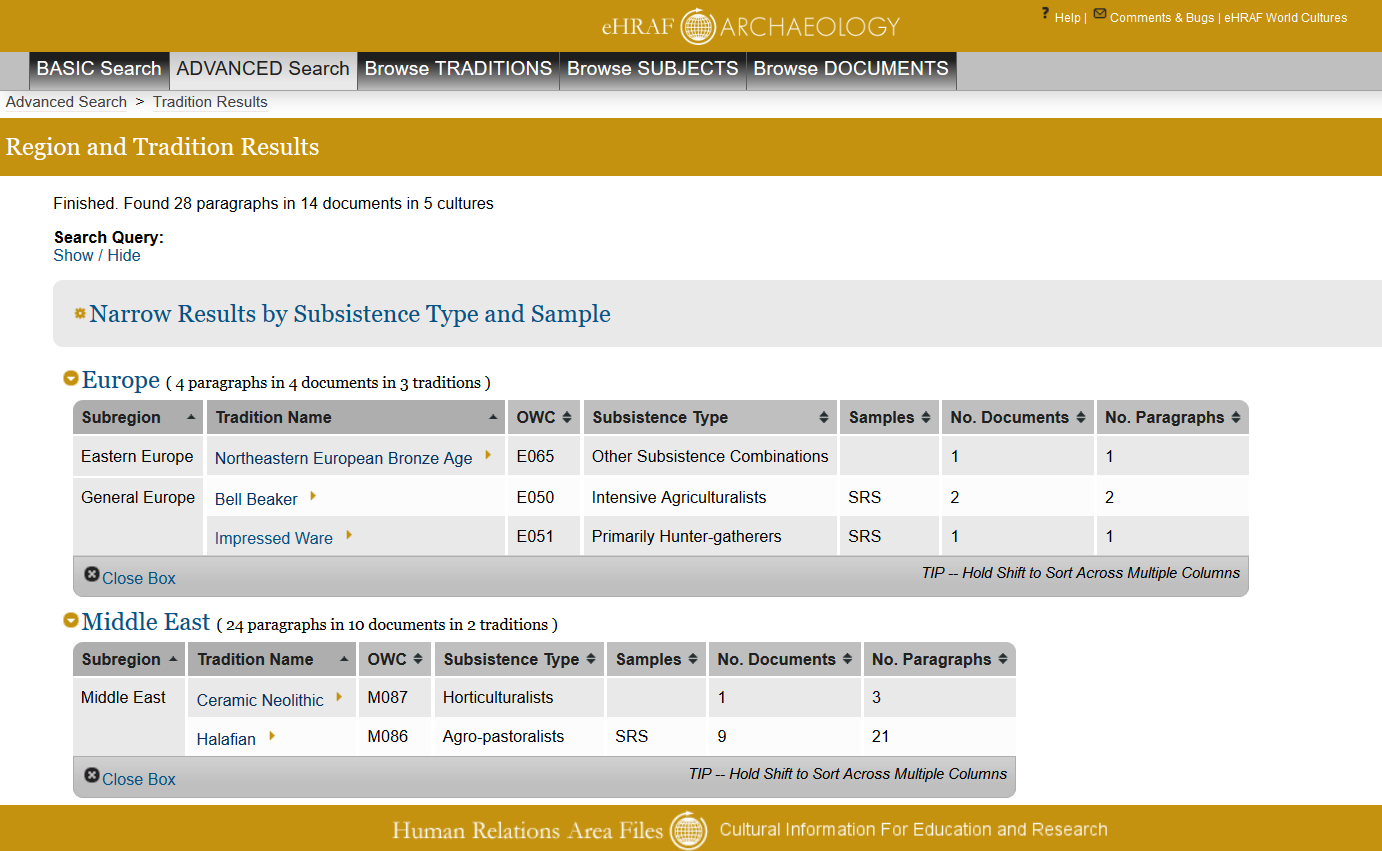Click close X icon in Europe table
Screen dimensions: 1382x851
coord(92,575)
